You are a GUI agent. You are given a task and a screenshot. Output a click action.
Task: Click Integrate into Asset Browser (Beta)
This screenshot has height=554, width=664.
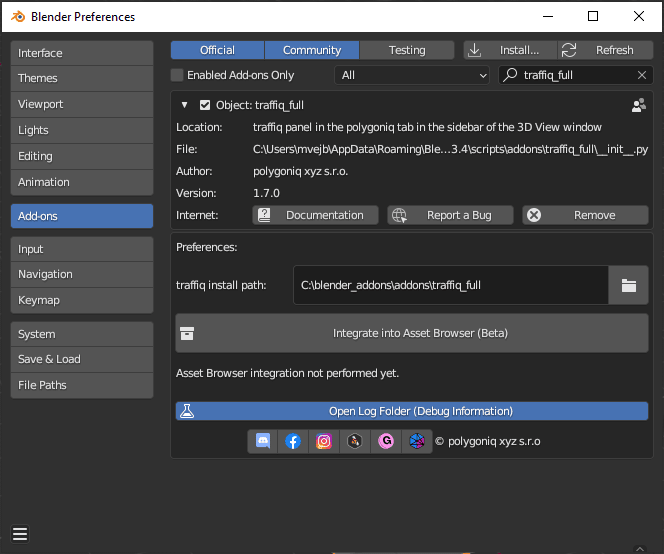tap(411, 333)
